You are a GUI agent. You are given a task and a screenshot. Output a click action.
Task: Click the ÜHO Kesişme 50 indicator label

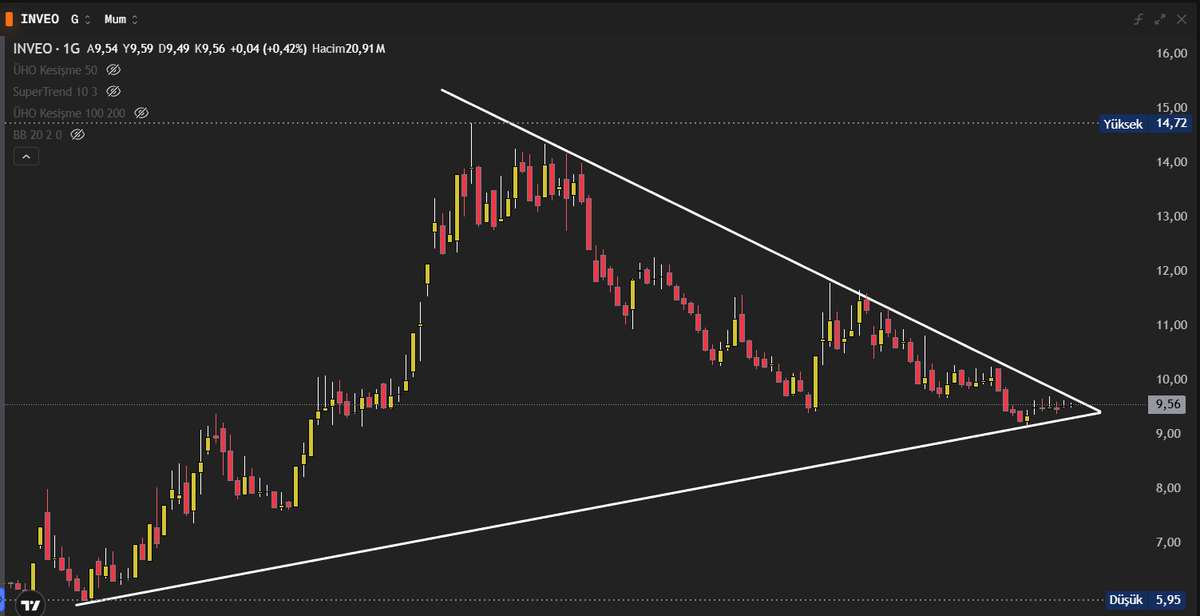tap(56, 70)
